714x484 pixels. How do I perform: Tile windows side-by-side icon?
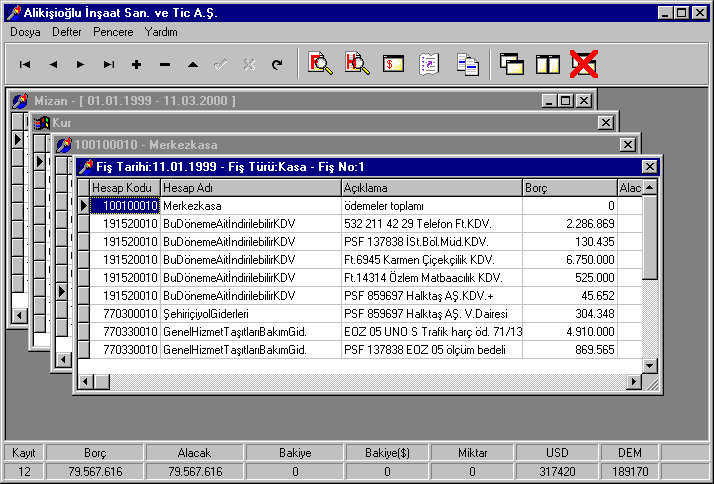547,64
